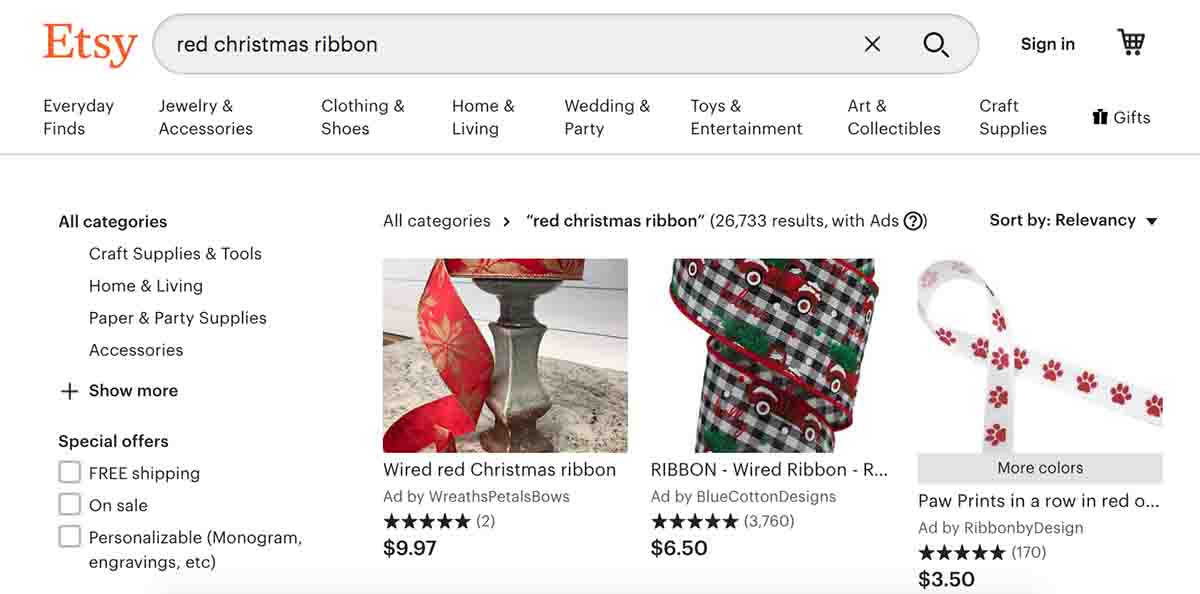Image resolution: width=1200 pixels, height=594 pixels.
Task: Expand the Craft Supplies & Tools category
Action: click(175, 254)
